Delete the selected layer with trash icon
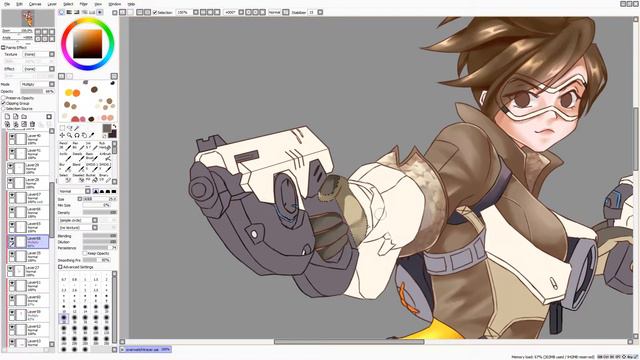640x360 pixels. click(32, 124)
